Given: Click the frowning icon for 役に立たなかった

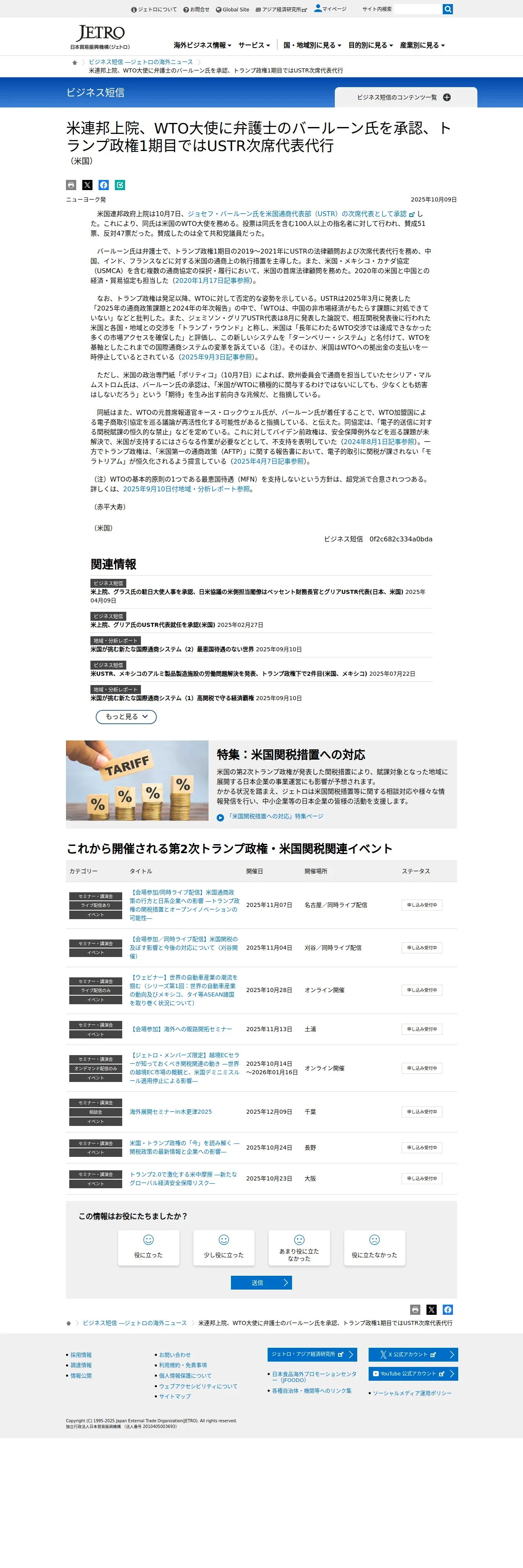Looking at the screenshot, I should (374, 1240).
